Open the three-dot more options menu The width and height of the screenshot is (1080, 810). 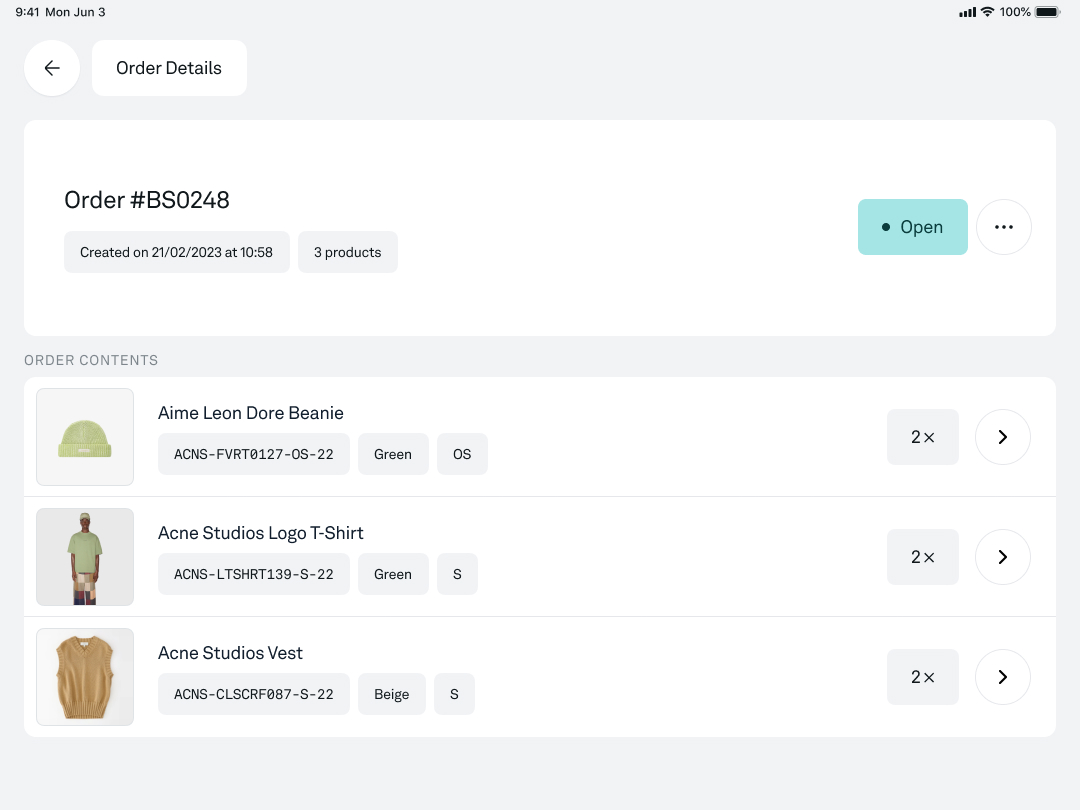click(1004, 227)
